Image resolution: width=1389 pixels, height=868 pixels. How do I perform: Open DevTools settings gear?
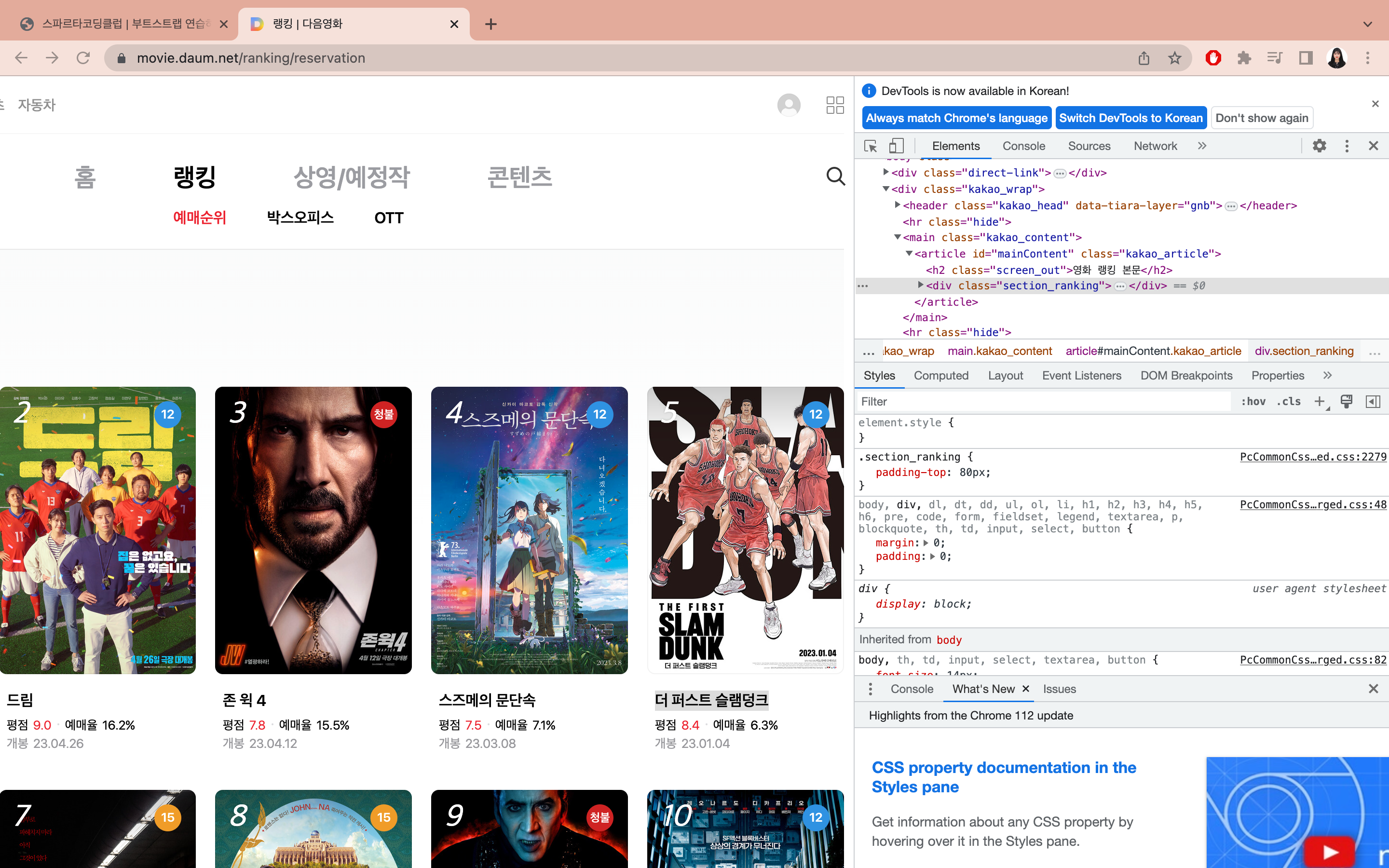tap(1320, 146)
